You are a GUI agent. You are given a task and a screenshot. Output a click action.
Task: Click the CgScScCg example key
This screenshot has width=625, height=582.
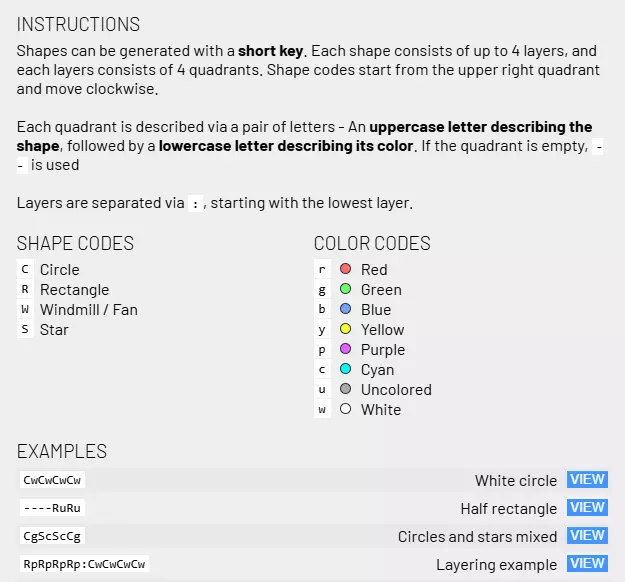pos(52,536)
